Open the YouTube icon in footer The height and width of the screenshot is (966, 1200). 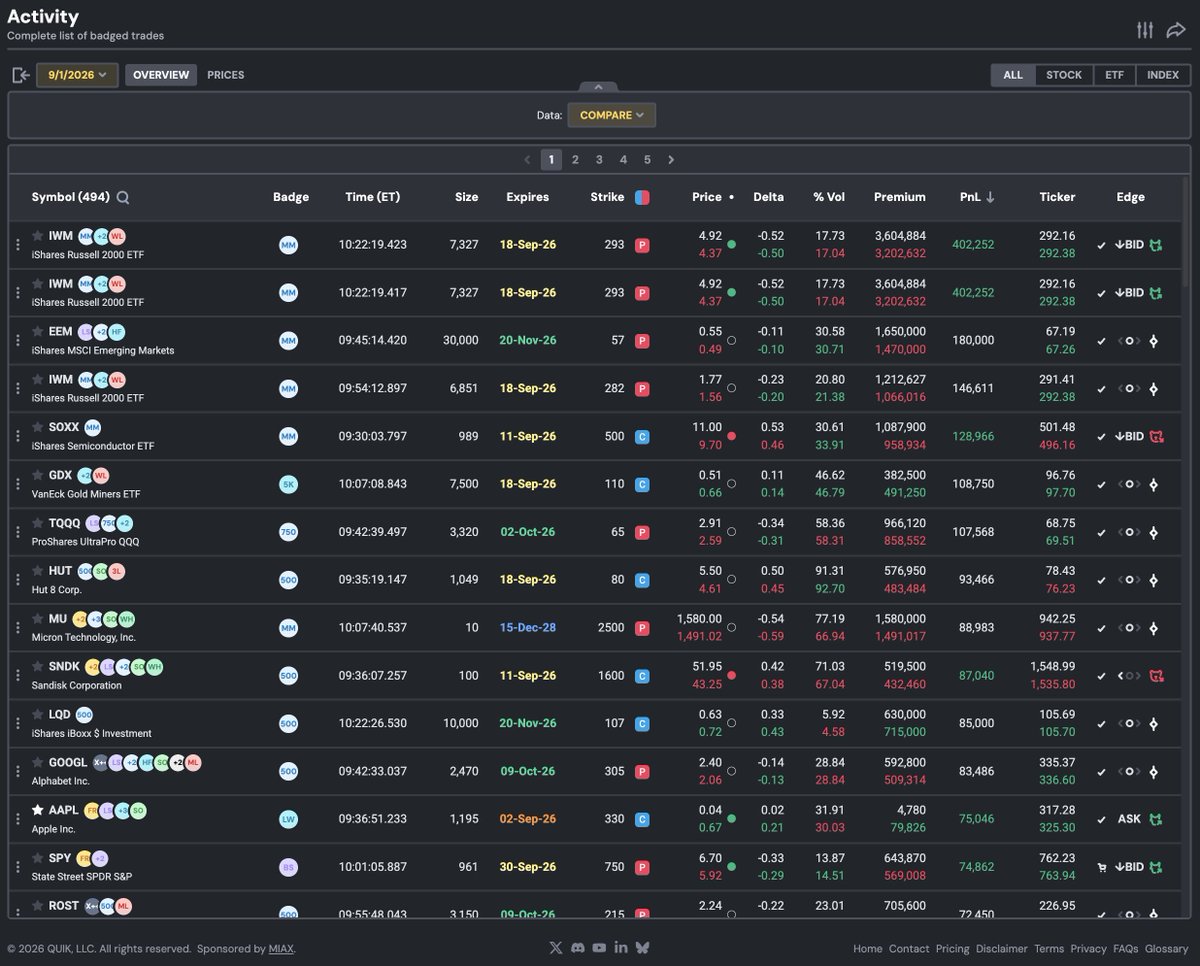(599, 948)
